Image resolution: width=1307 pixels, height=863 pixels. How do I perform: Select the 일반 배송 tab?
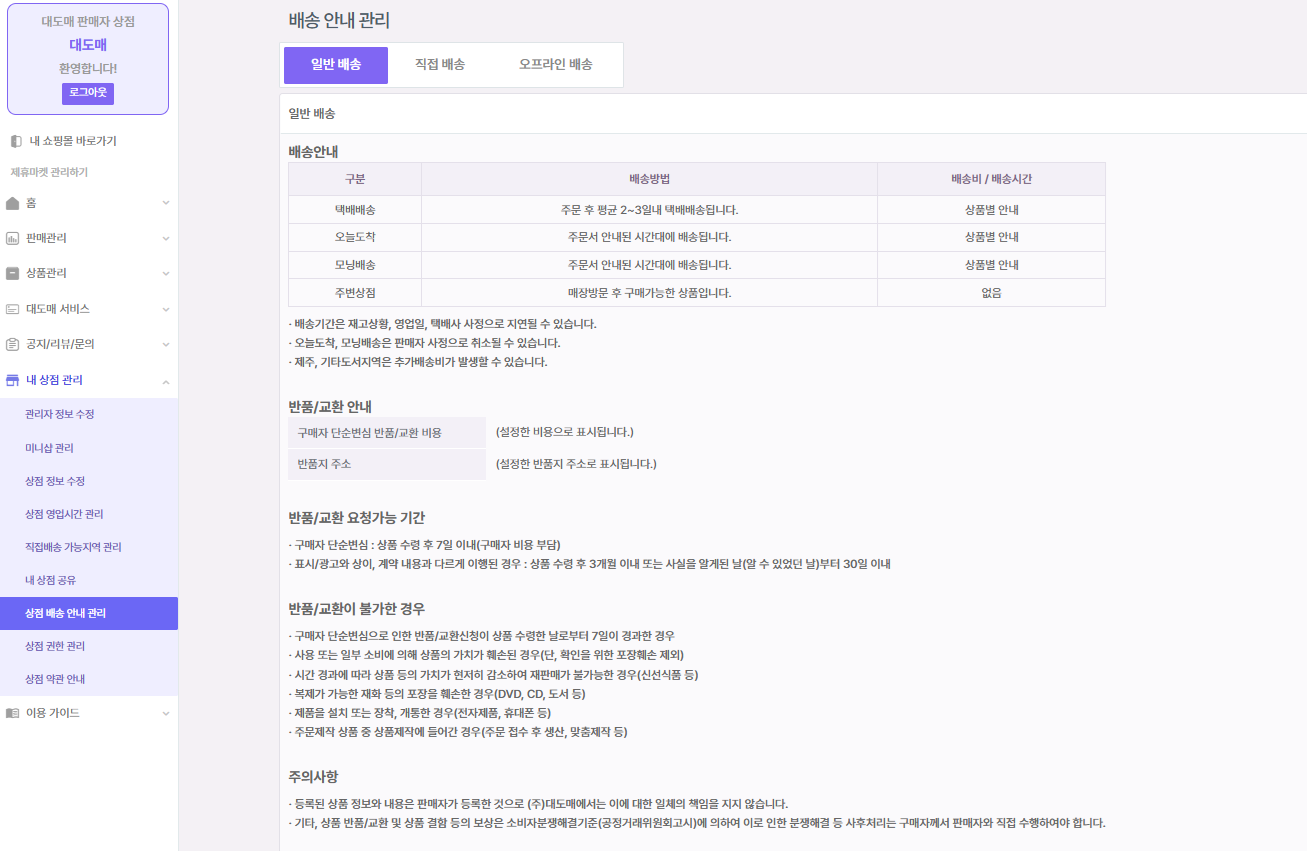(336, 65)
